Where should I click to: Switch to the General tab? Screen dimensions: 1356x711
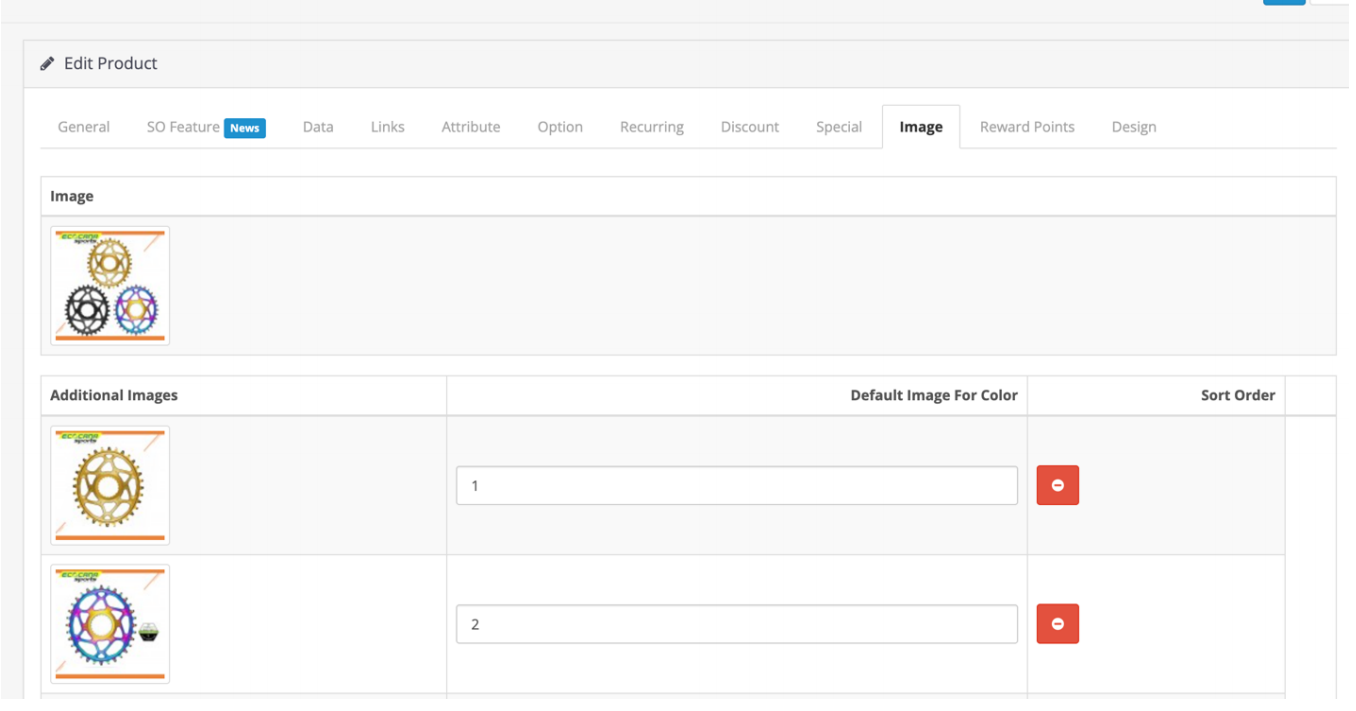coord(84,127)
